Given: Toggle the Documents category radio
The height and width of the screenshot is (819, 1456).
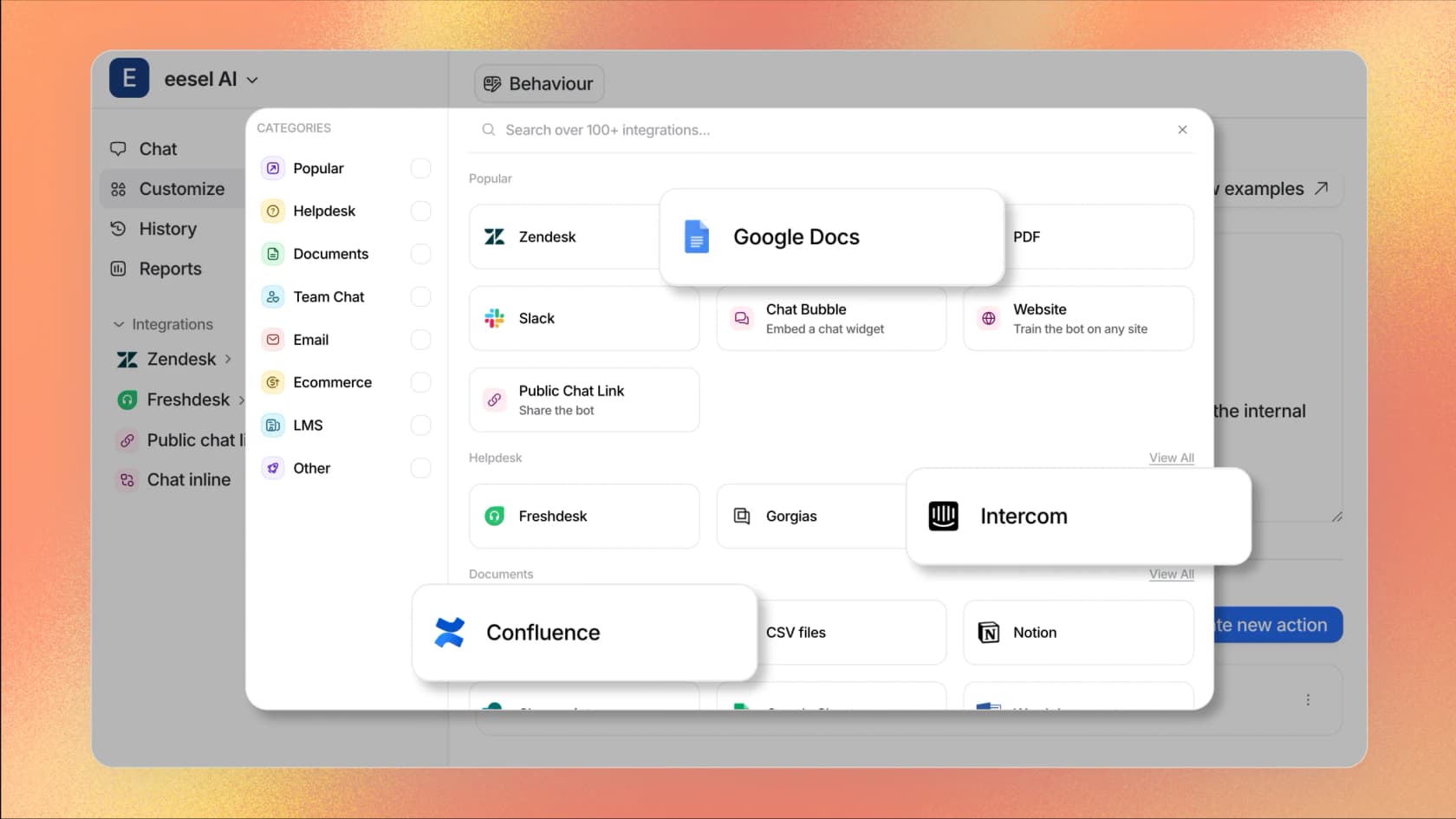Looking at the screenshot, I should [x=420, y=254].
